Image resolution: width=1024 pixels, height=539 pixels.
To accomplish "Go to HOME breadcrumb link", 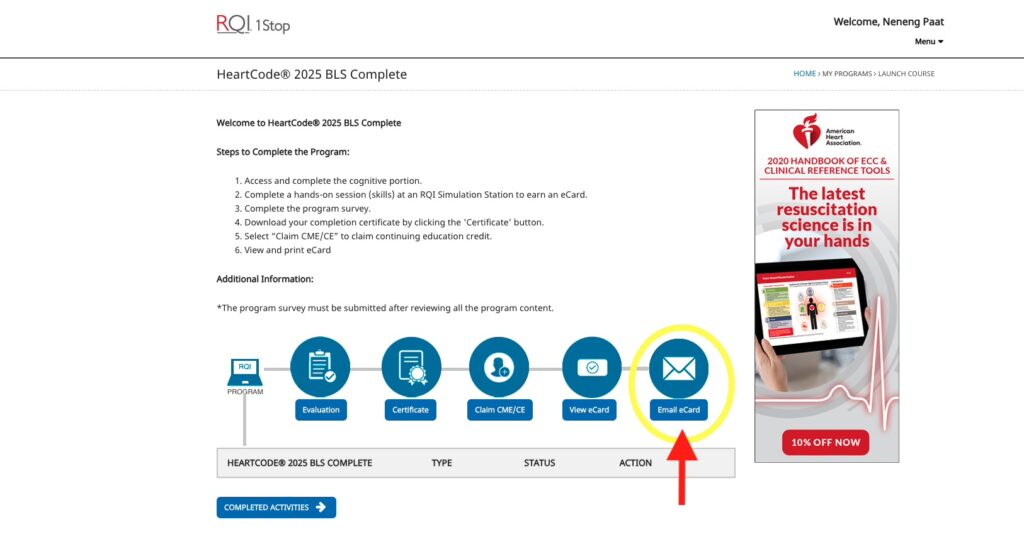I will coord(804,74).
